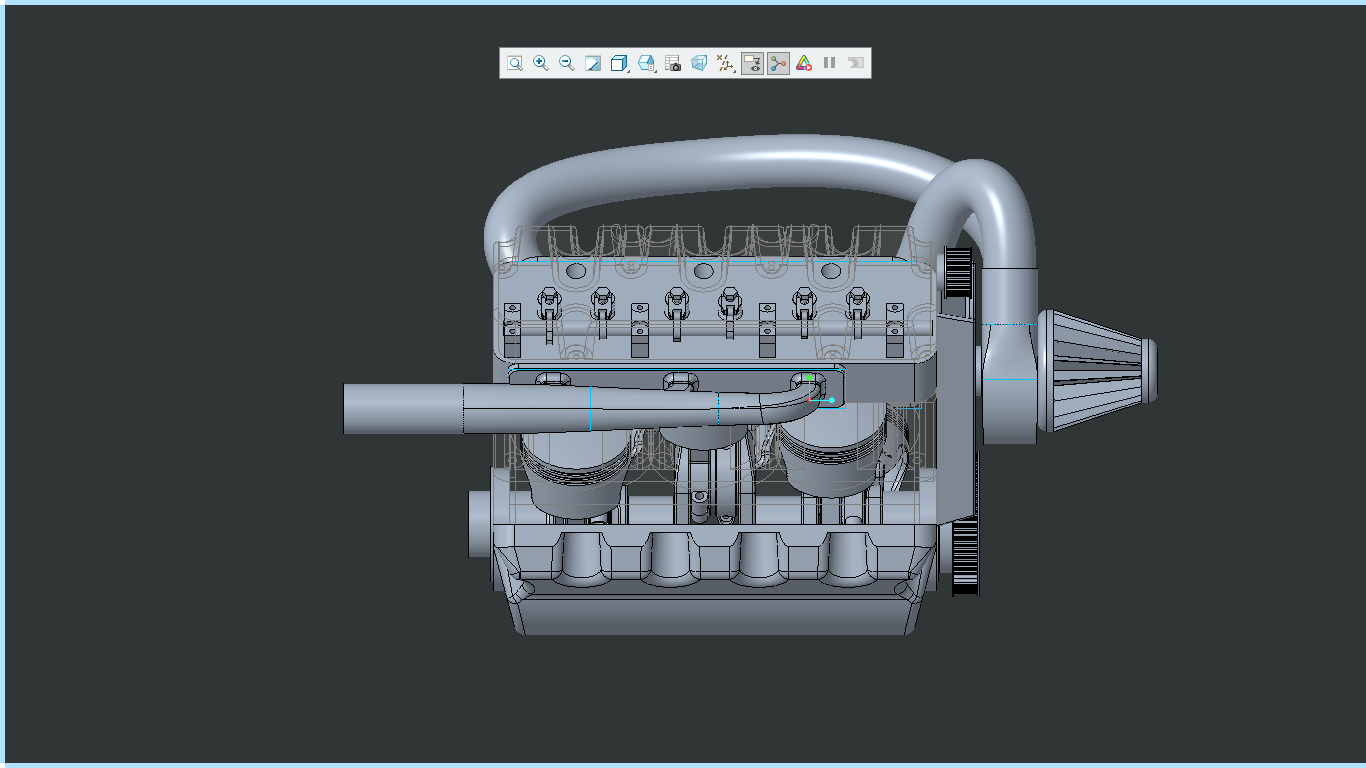1366x768 pixels.
Task: Select the cone-shaped air filter
Action: pos(1095,370)
